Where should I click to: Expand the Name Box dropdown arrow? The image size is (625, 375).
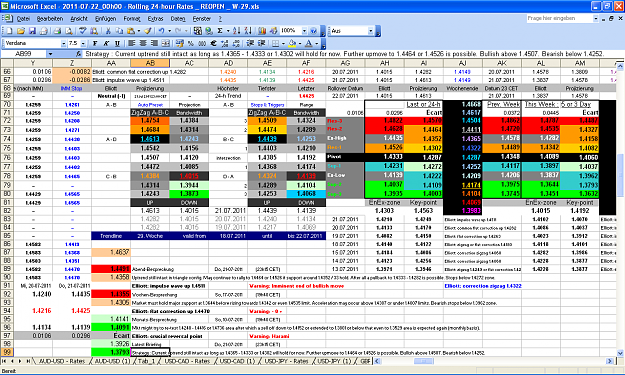(50, 54)
